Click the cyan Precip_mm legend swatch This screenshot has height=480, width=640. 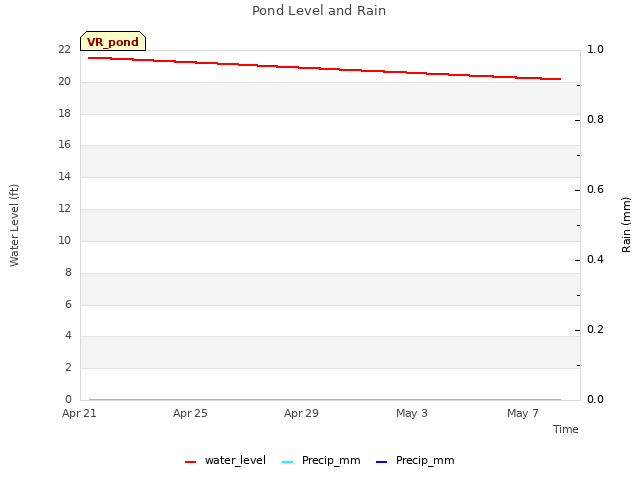pyautogui.click(x=288, y=462)
